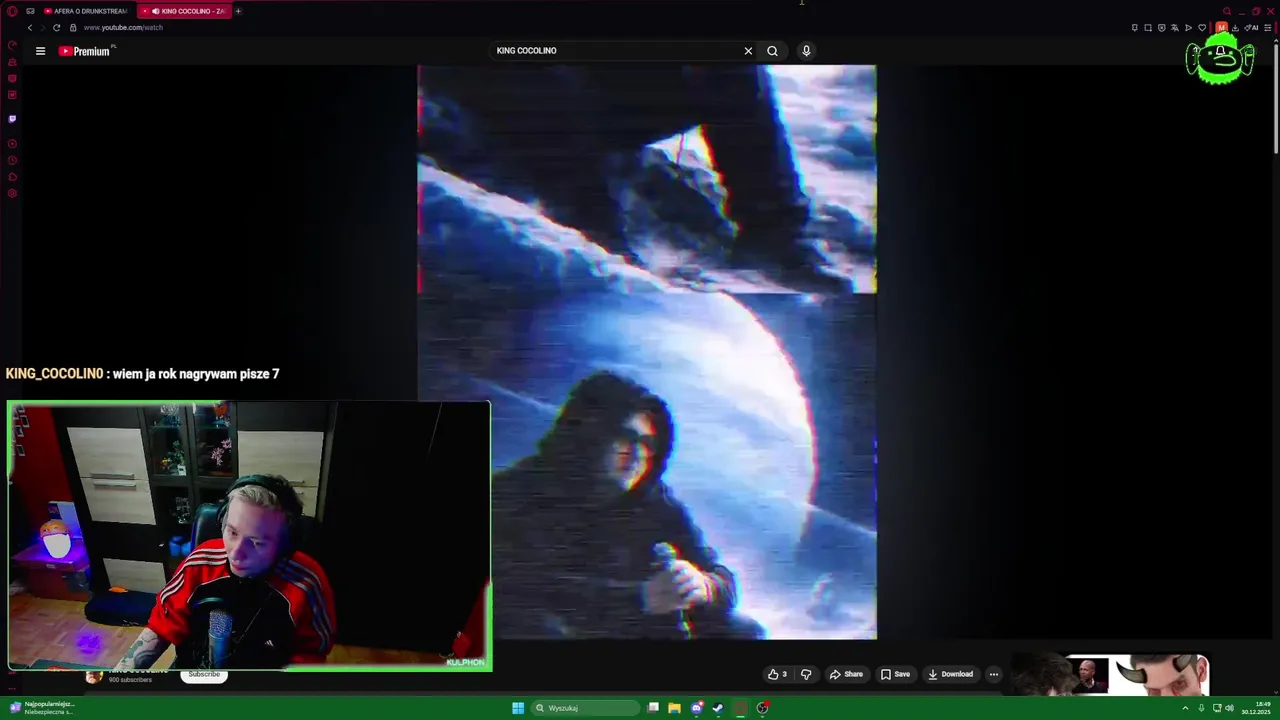Open the orange M extension icon
Screen dimensions: 1280x720
click(1221, 28)
